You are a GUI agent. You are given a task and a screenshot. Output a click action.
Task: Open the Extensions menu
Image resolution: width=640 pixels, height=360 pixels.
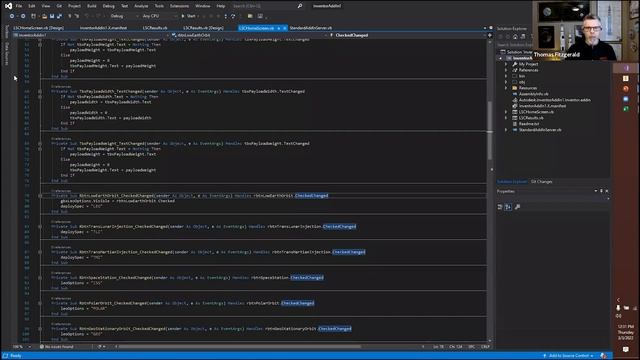[x=179, y=6]
